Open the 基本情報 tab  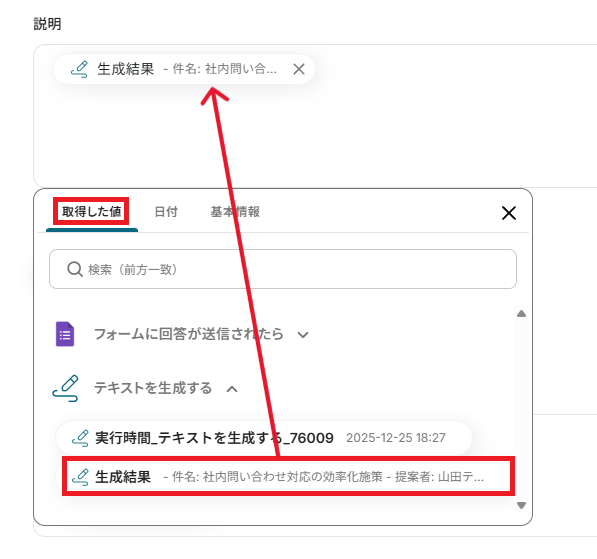click(x=235, y=212)
